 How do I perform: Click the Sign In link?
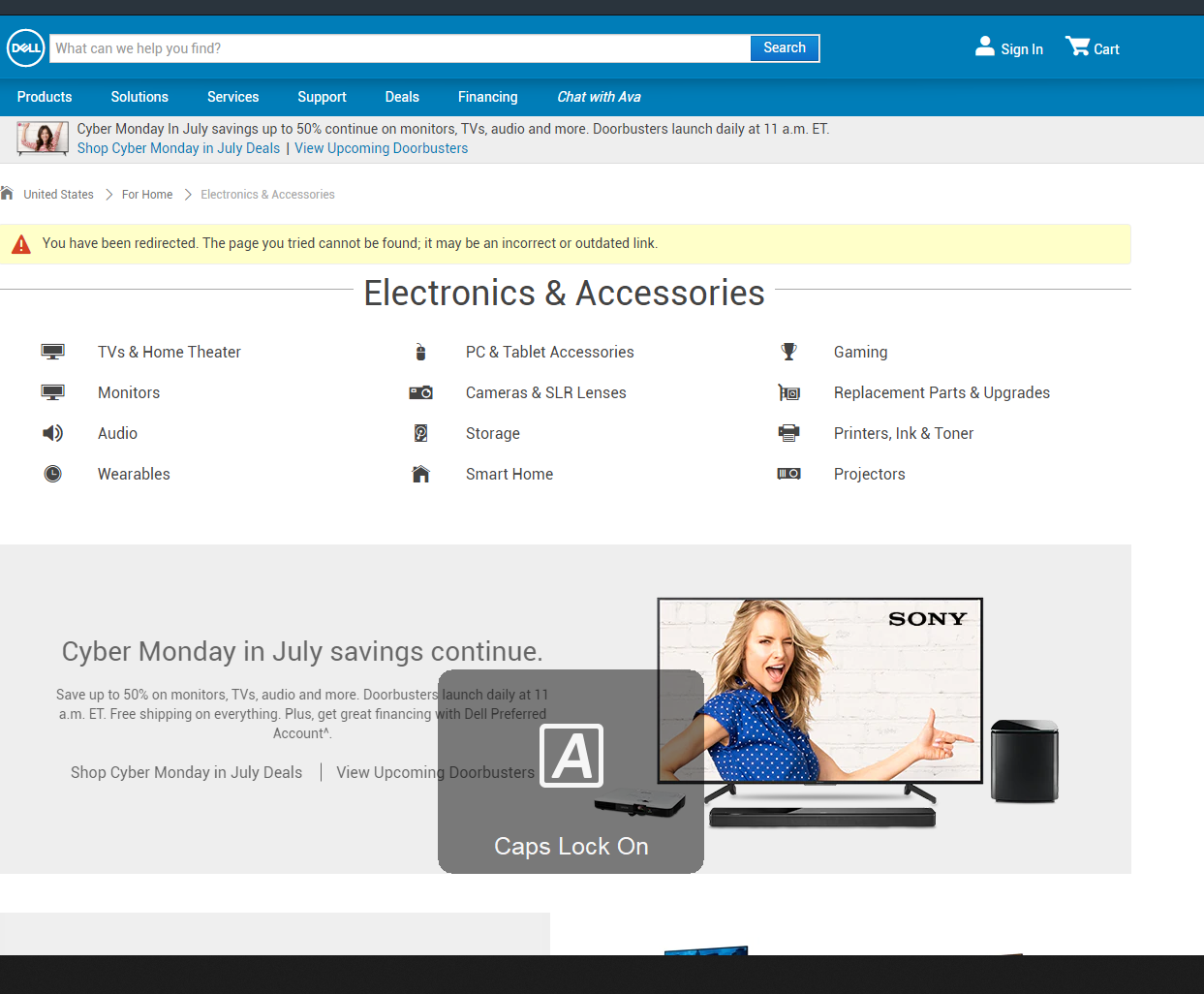(x=1022, y=49)
